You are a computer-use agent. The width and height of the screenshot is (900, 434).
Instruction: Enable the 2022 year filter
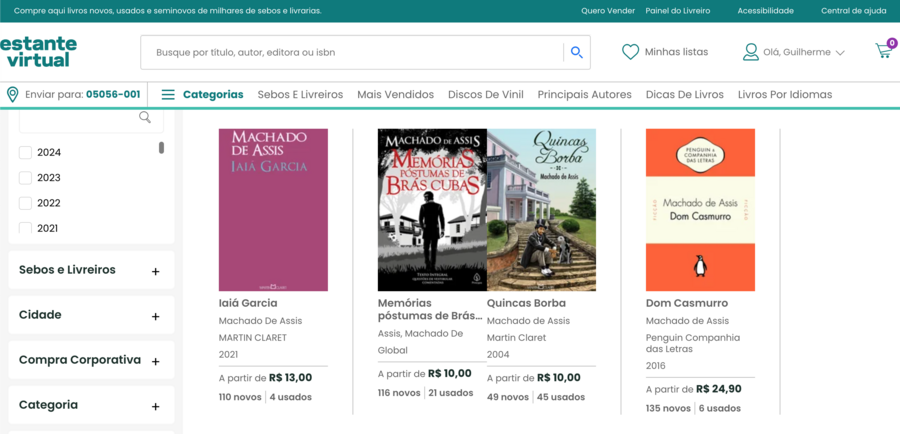pos(25,203)
